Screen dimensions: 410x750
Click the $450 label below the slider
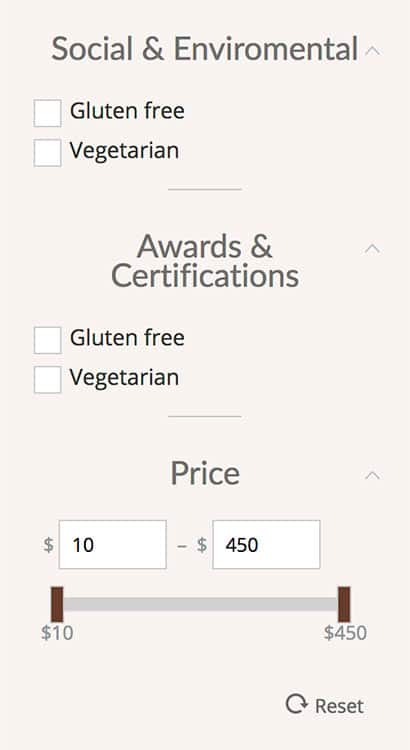pyautogui.click(x=345, y=633)
